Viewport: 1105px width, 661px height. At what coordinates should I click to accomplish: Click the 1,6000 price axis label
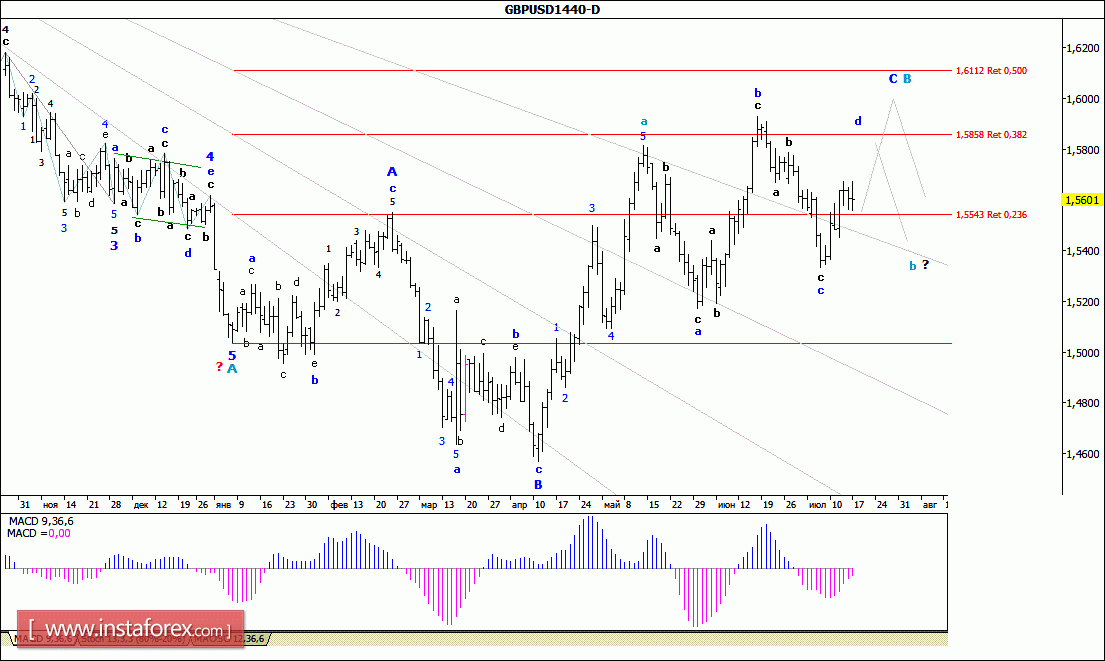1083,99
